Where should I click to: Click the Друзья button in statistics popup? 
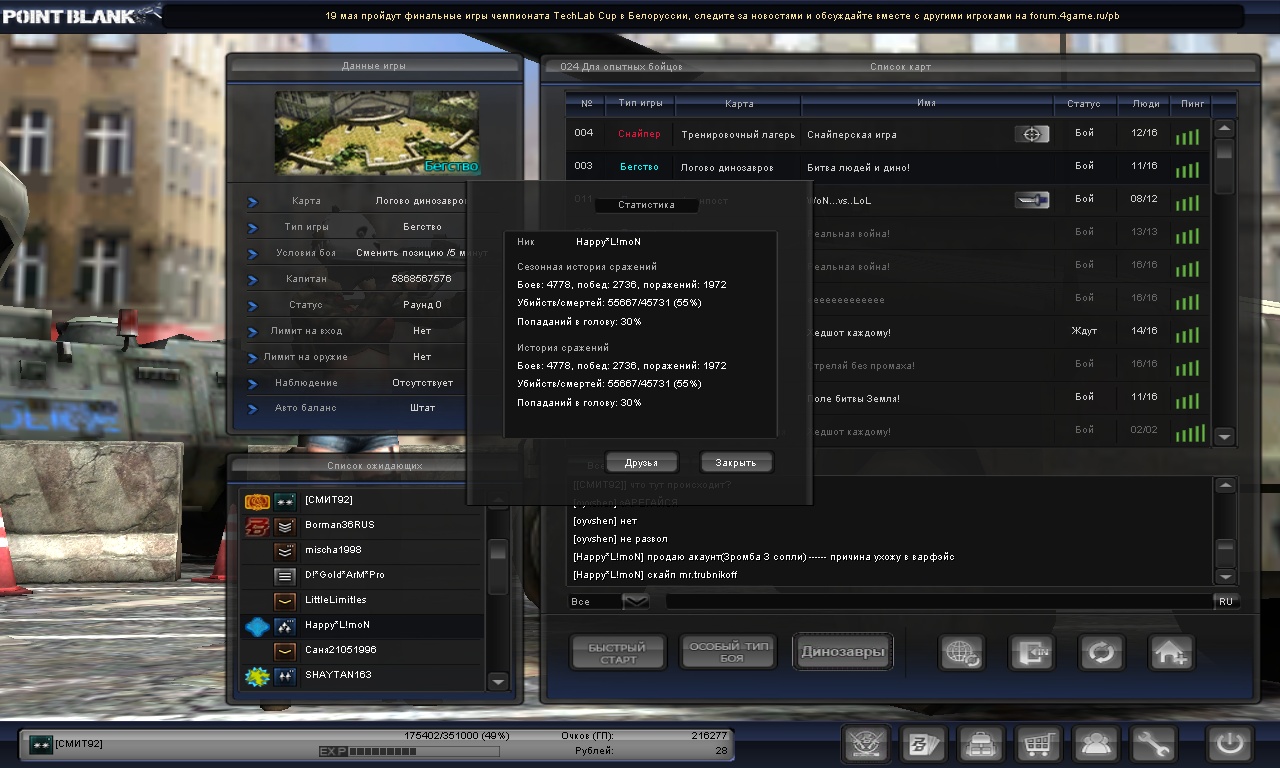642,462
